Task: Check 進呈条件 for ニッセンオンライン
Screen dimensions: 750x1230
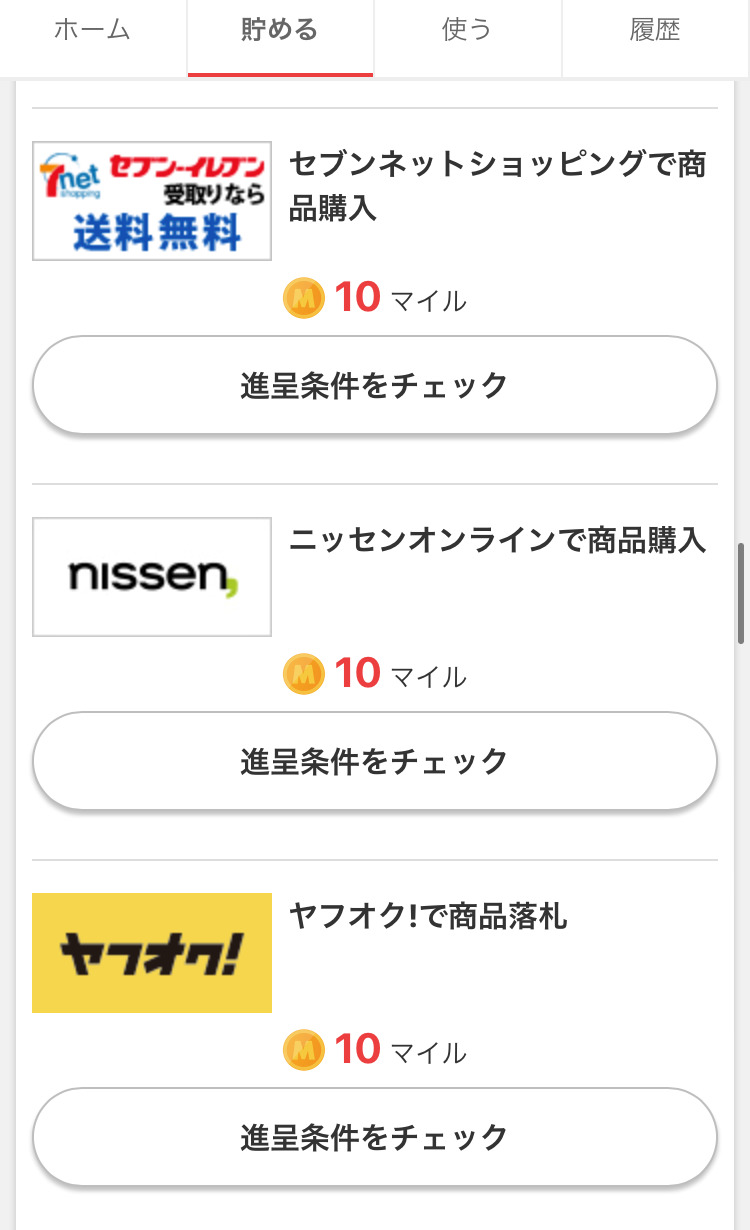Action: click(375, 762)
